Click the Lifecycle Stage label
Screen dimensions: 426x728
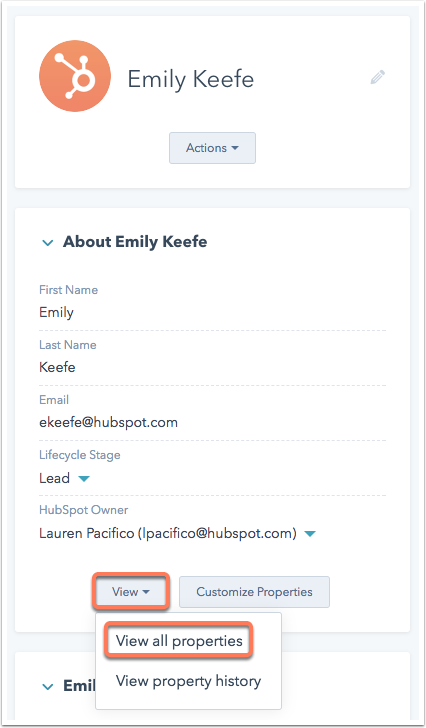tap(80, 455)
